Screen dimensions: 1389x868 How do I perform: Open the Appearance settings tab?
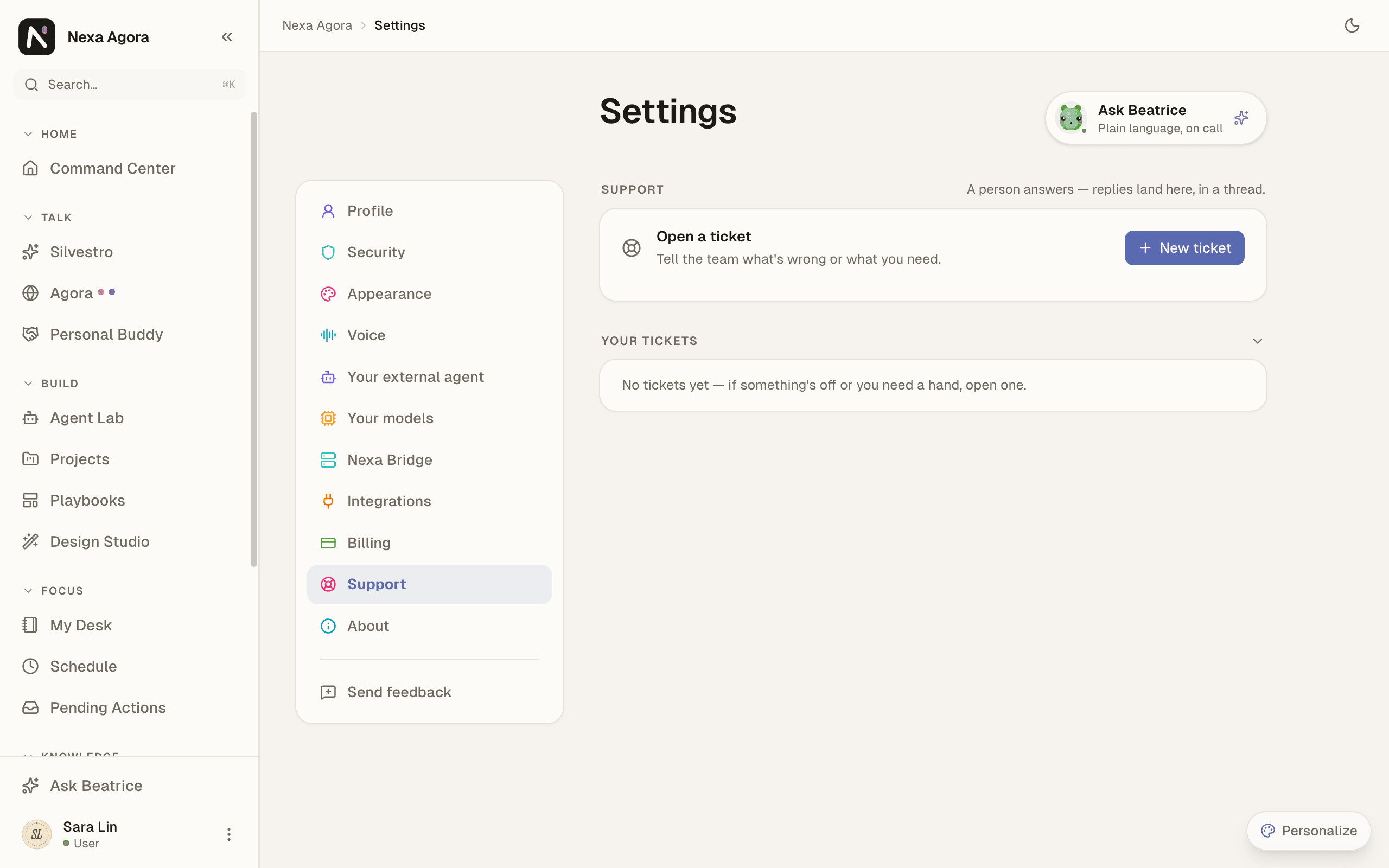point(429,294)
